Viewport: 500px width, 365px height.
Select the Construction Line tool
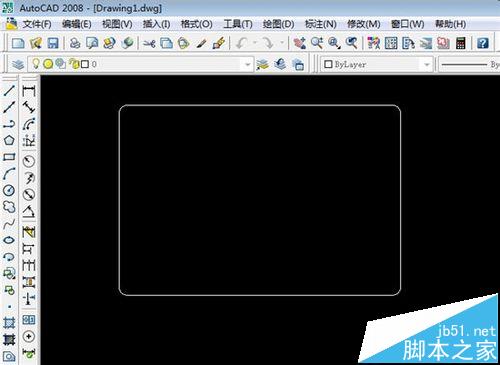[9, 107]
